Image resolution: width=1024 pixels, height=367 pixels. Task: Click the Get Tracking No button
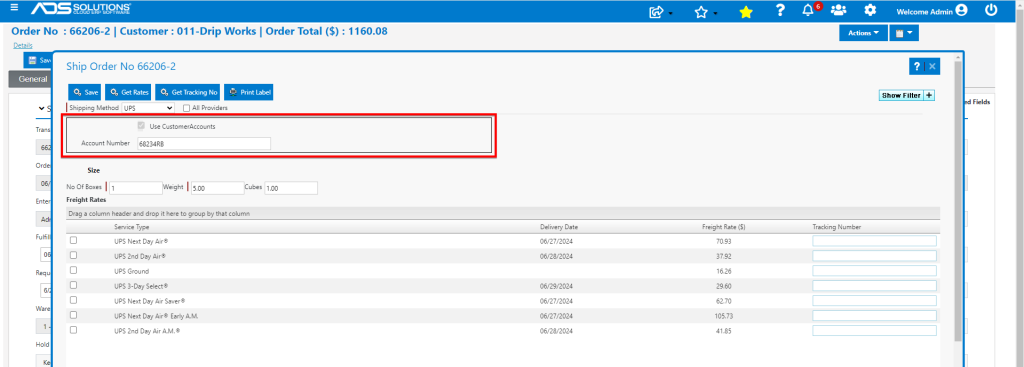coord(188,93)
